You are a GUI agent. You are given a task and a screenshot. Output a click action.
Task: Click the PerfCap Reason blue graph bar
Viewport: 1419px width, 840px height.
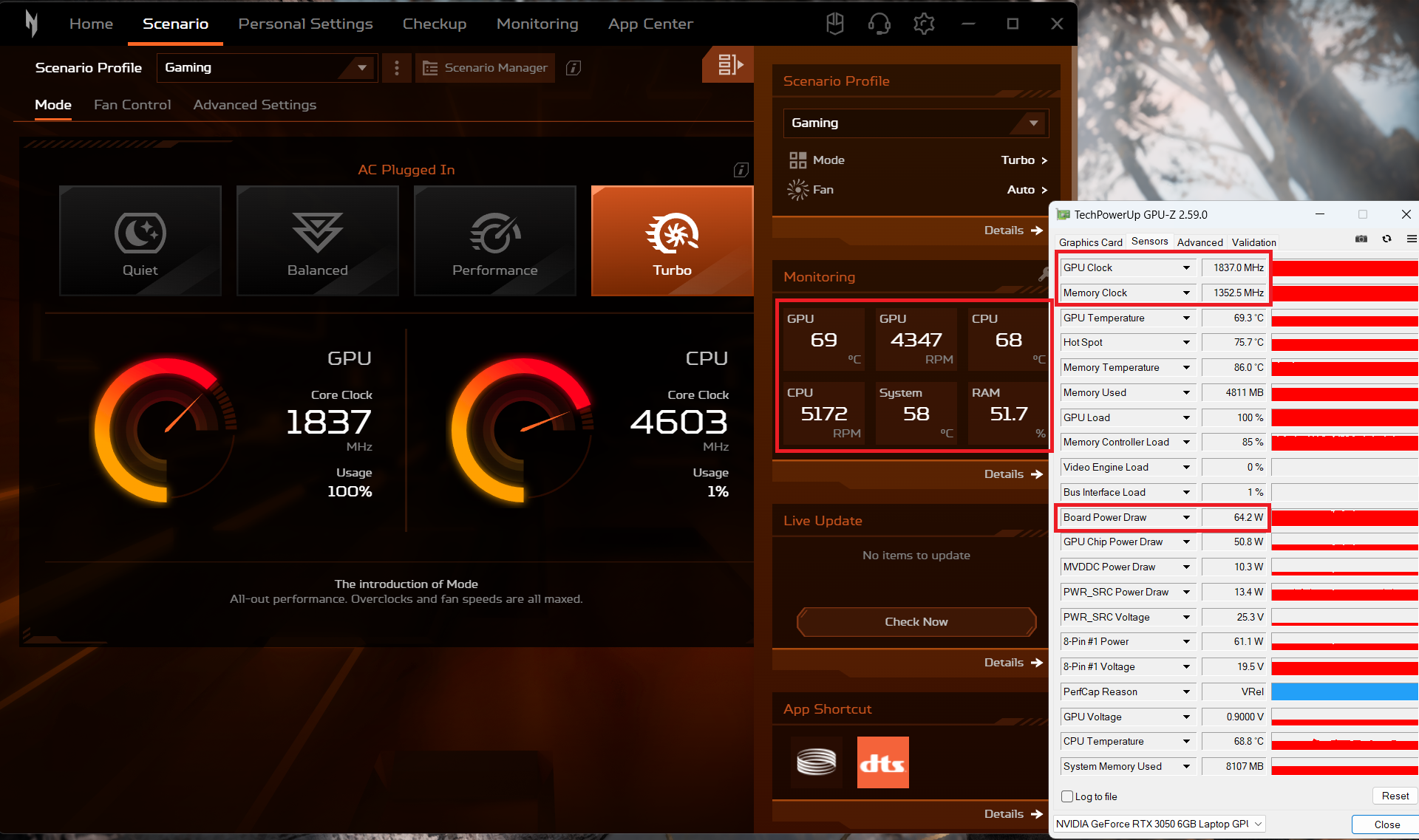[x=1344, y=692]
